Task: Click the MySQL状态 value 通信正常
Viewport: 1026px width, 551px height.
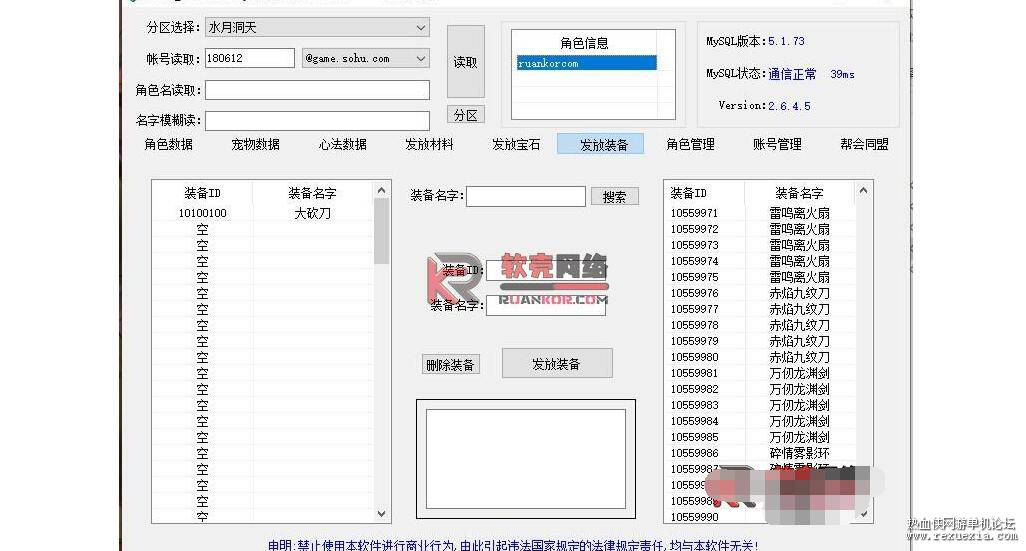Action: tap(792, 74)
